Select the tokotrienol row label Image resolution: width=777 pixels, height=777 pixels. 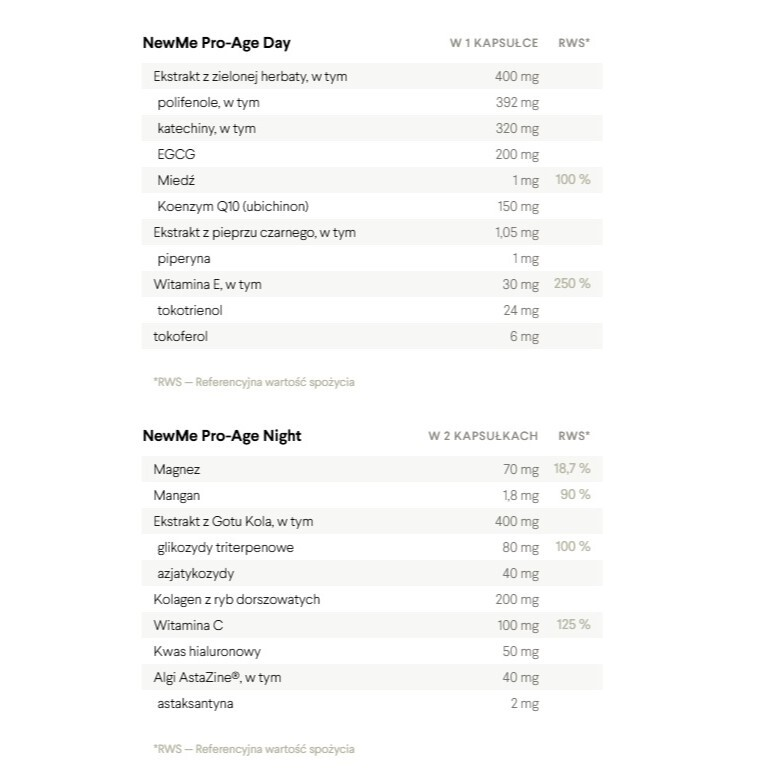coord(190,310)
